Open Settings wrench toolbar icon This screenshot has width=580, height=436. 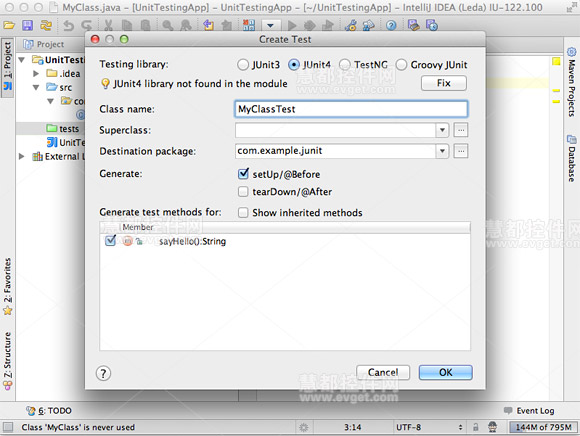[350, 25]
